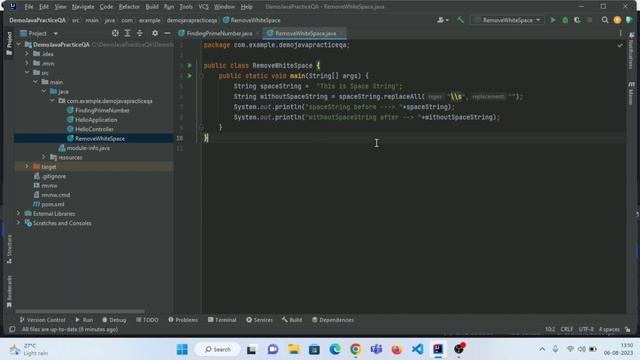This screenshot has width=640, height=360.
Task: Select module-info.java in project tree
Action: coord(88,148)
